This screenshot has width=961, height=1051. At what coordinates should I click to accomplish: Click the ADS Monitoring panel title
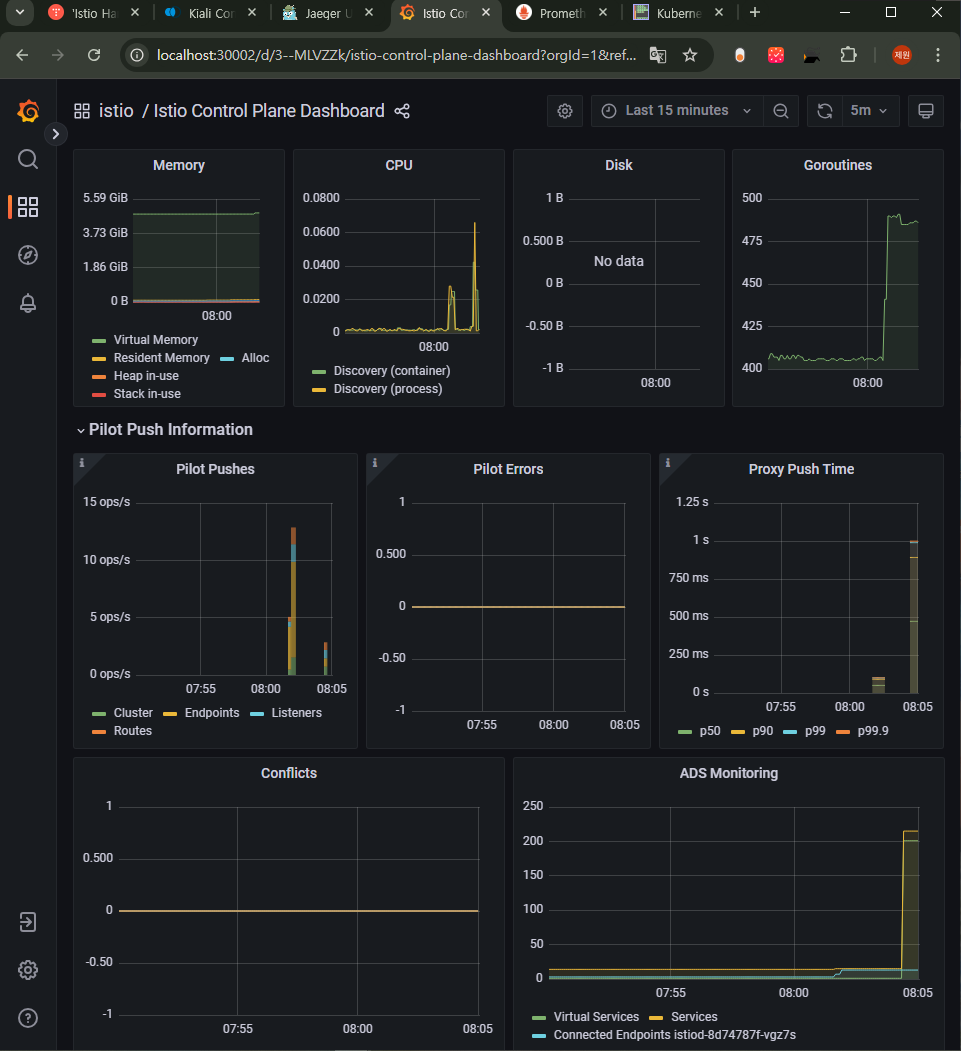coord(728,774)
